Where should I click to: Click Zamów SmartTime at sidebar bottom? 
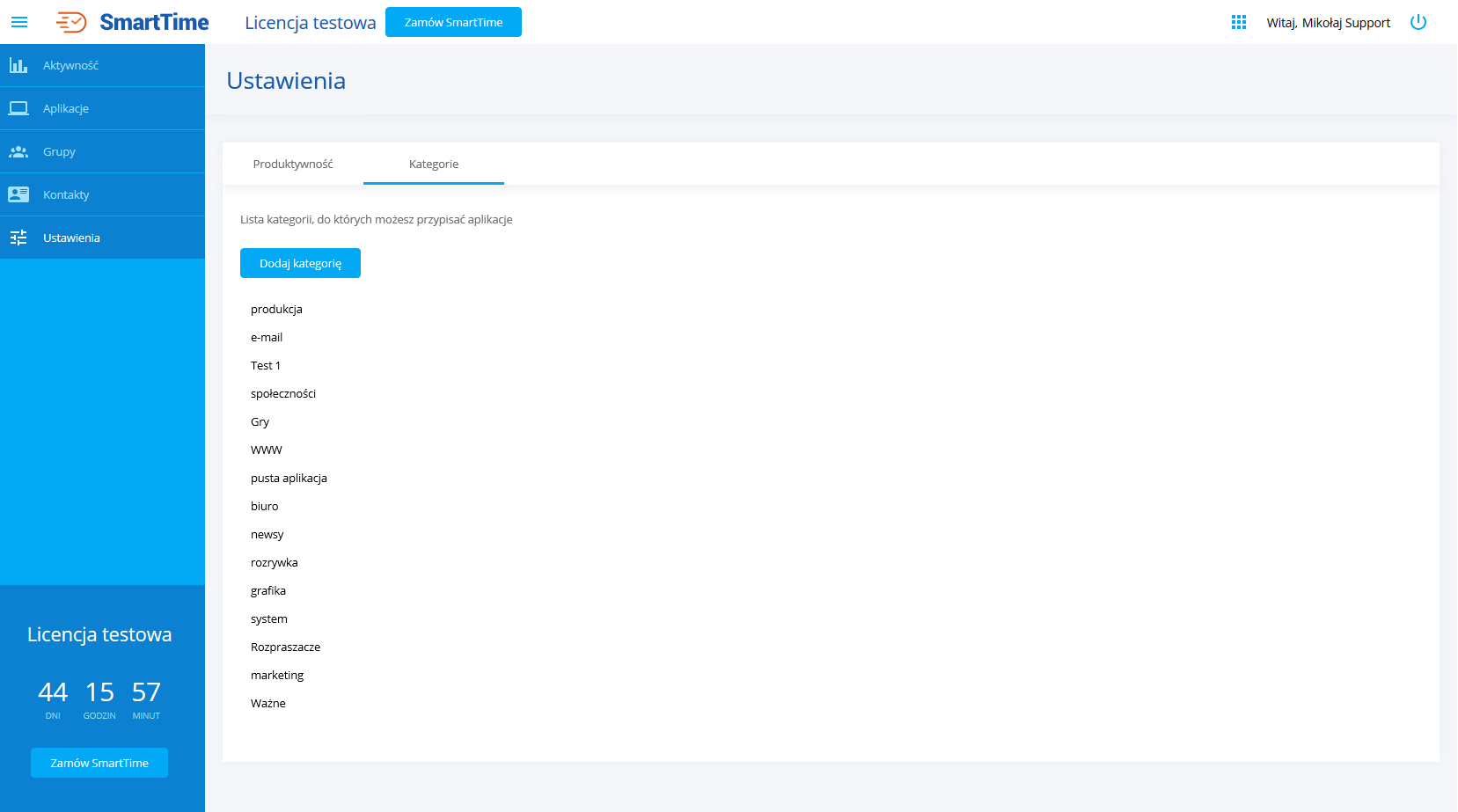99,763
